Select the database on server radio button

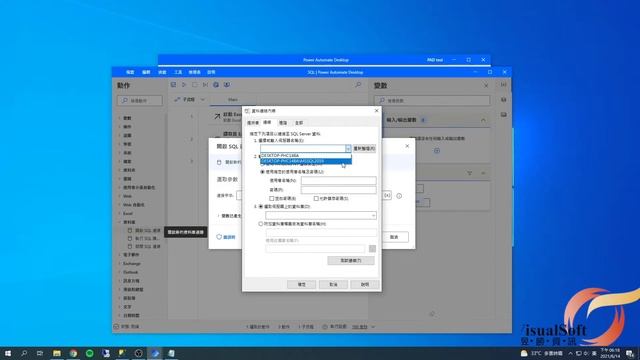point(261,207)
